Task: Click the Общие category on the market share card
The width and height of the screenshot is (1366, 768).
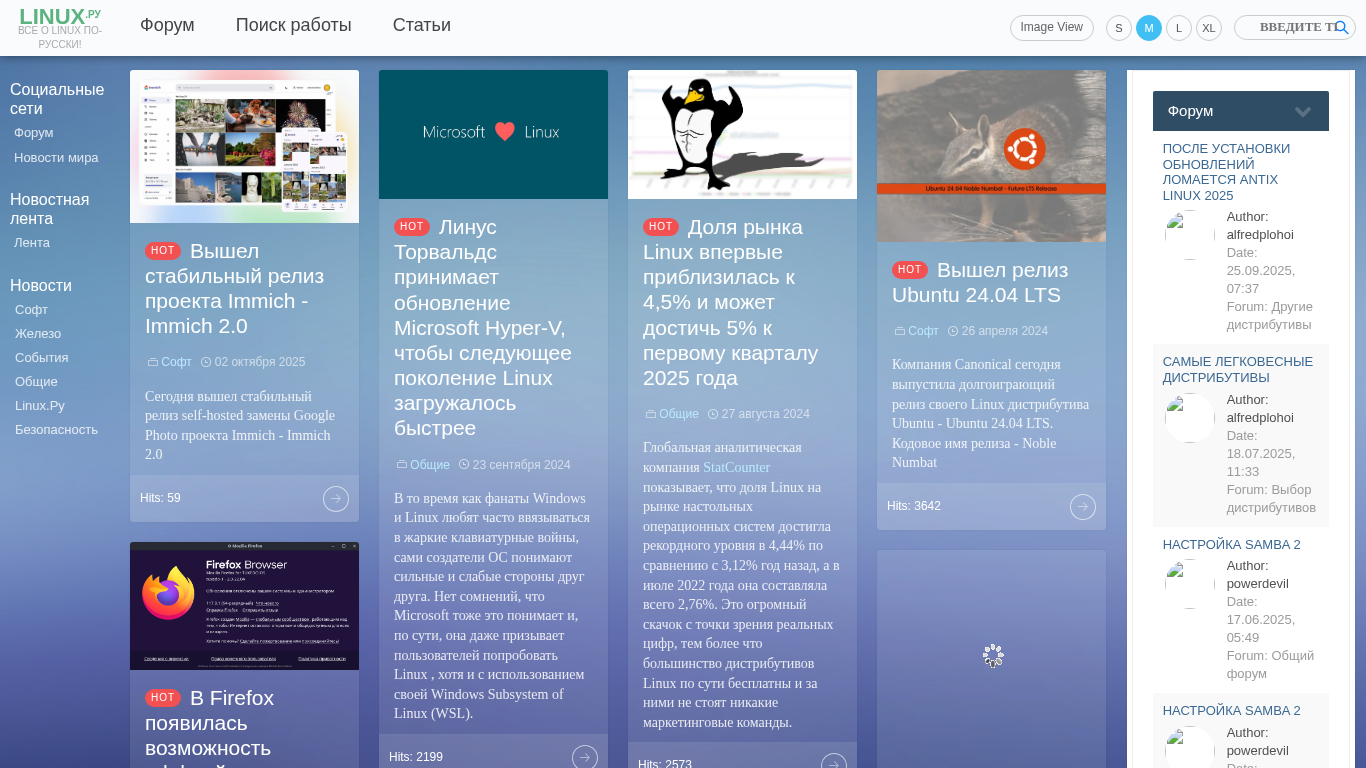Action: click(679, 414)
